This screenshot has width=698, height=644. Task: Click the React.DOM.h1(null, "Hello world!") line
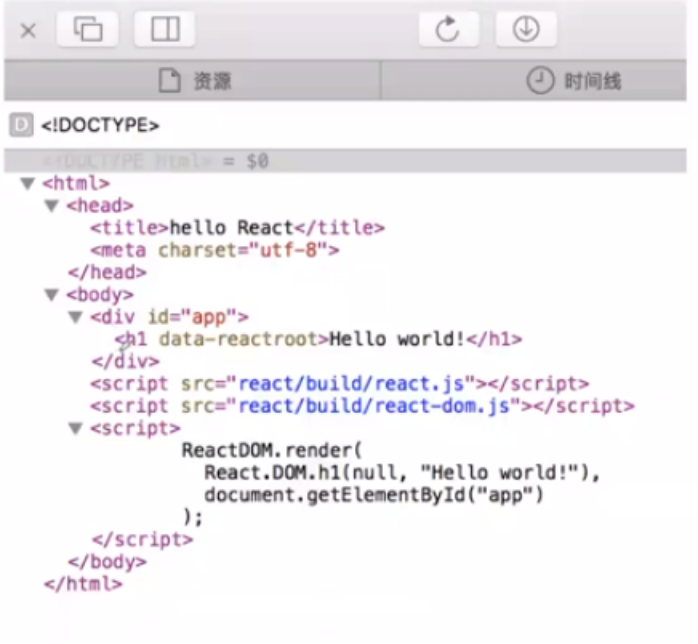point(402,473)
